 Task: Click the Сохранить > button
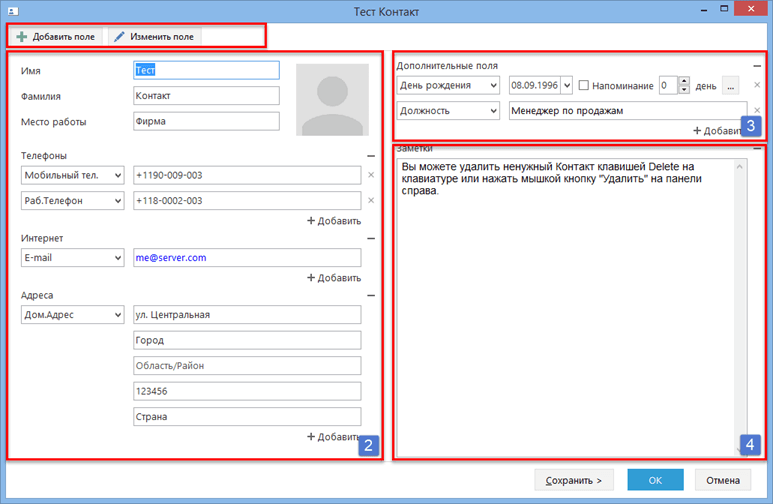point(574,480)
